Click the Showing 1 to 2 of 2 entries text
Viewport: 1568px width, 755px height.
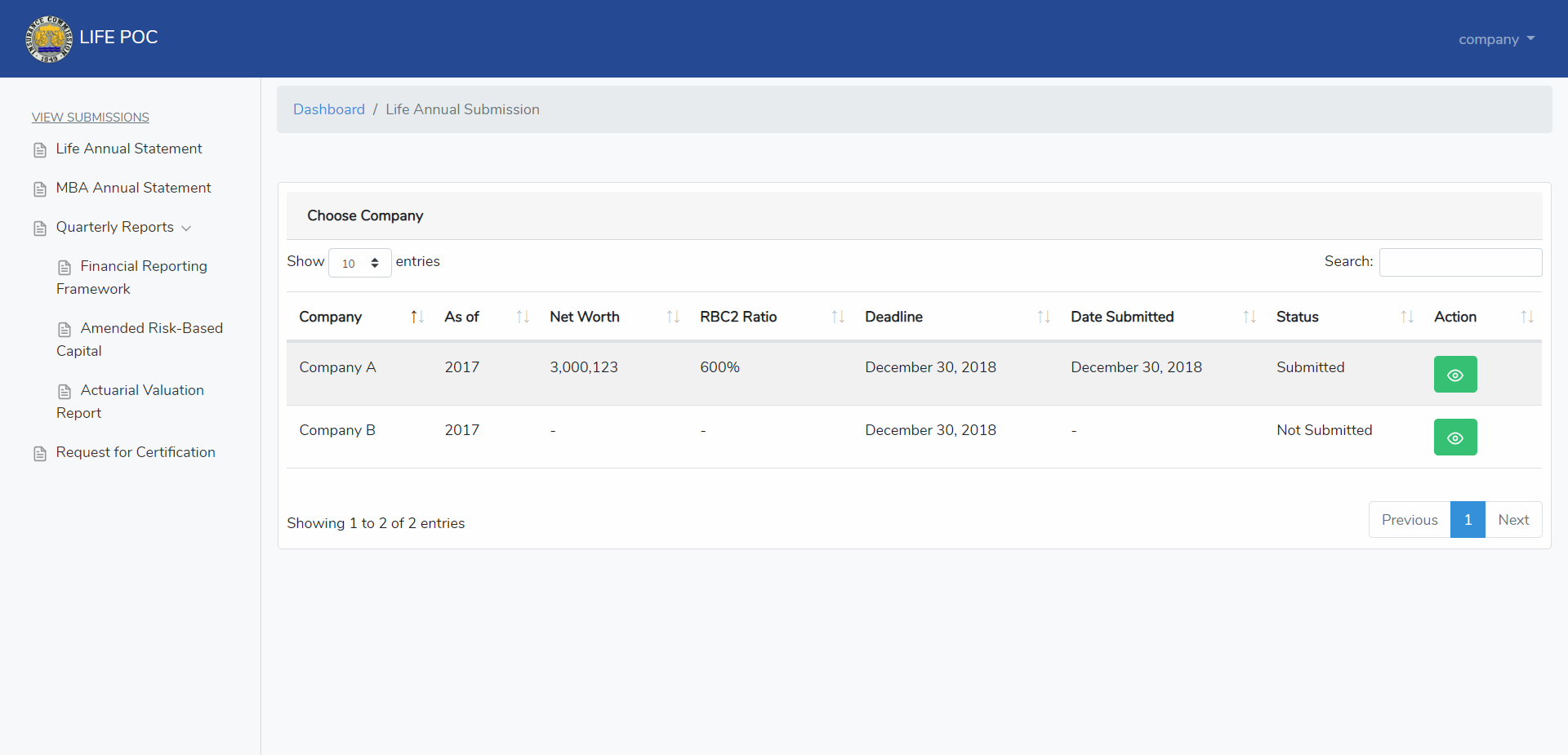[x=376, y=523]
